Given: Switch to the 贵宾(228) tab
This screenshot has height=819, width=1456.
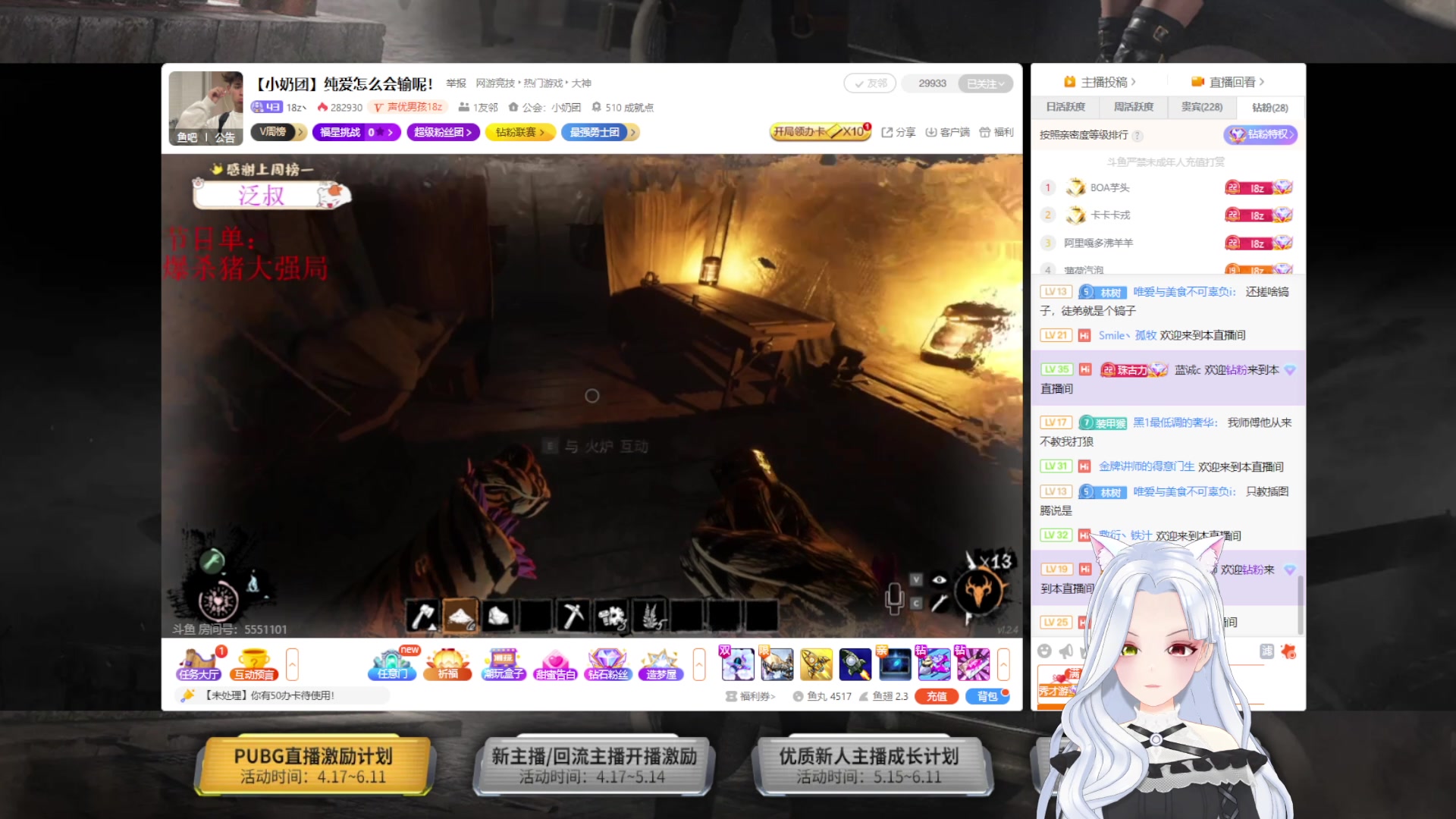Looking at the screenshot, I should point(1202,107).
